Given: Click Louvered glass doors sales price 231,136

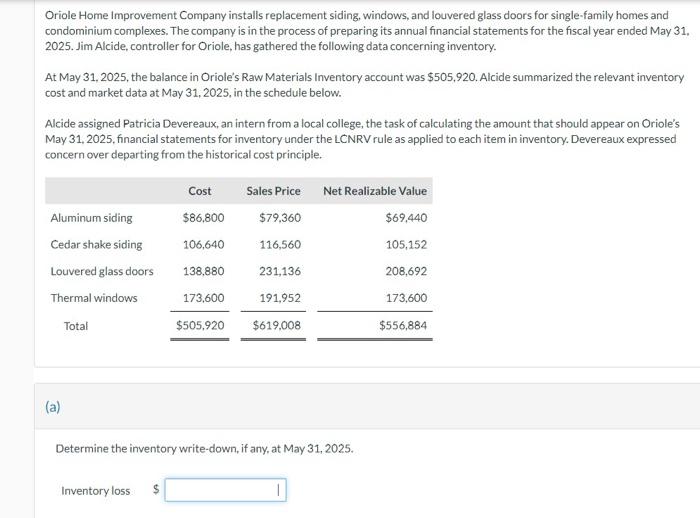Looking at the screenshot, I should pyautogui.click(x=280, y=272).
